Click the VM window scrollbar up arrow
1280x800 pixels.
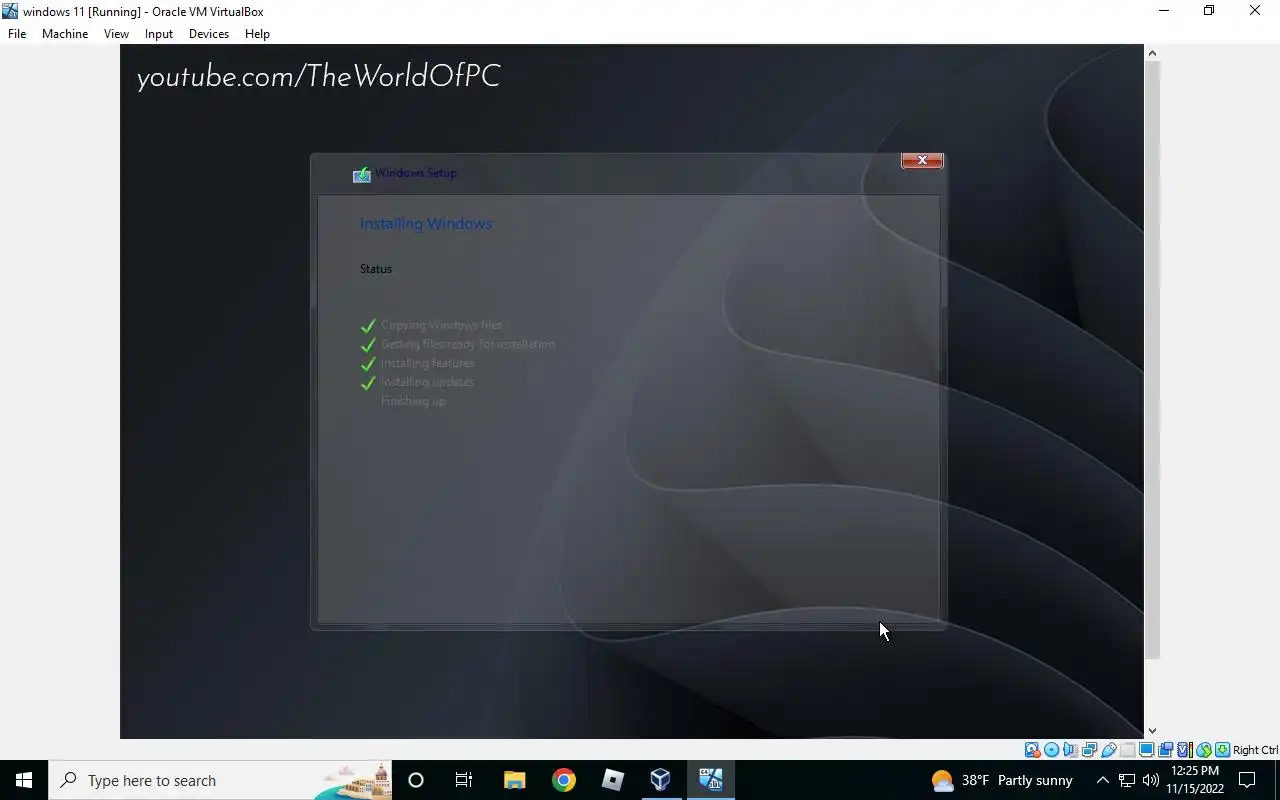pyautogui.click(x=1152, y=53)
